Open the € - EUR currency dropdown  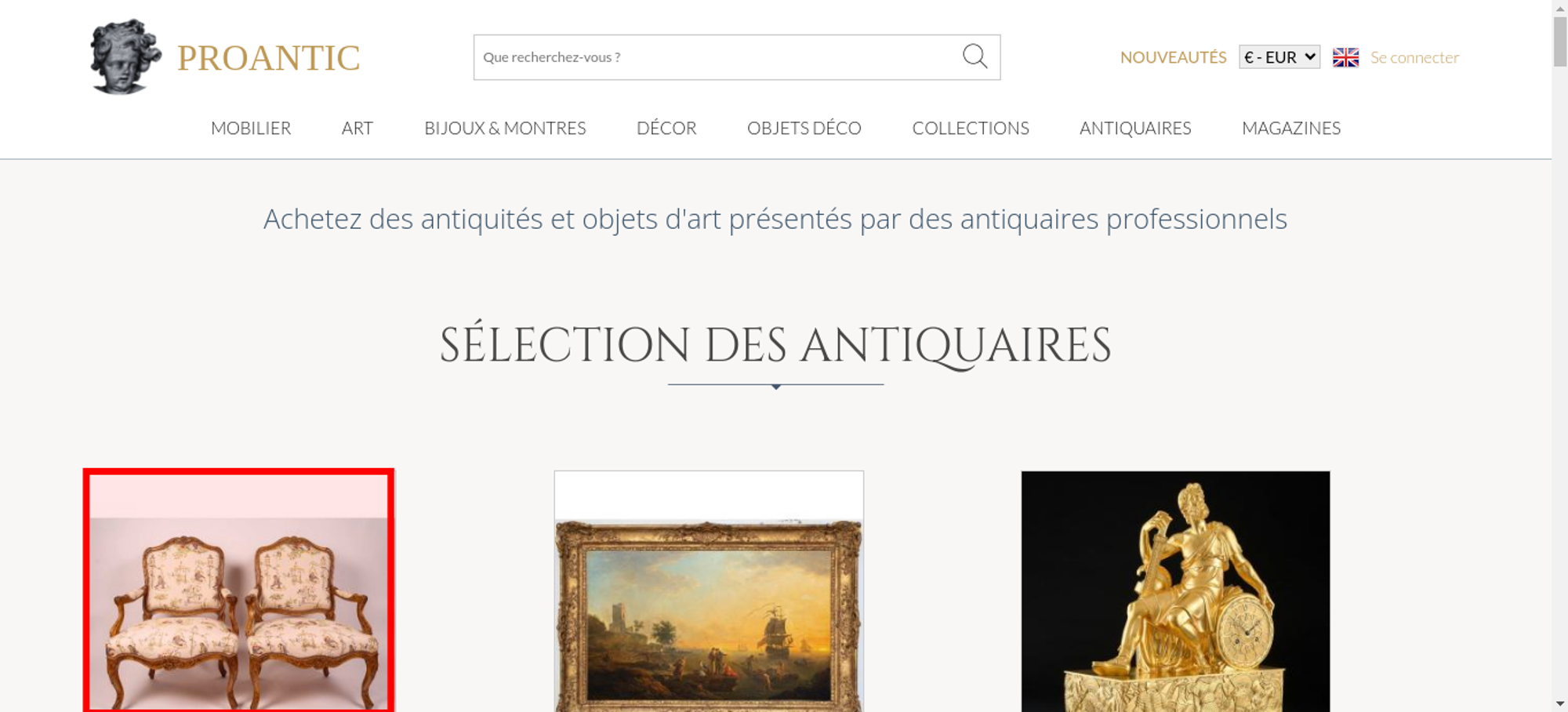pyautogui.click(x=1279, y=57)
